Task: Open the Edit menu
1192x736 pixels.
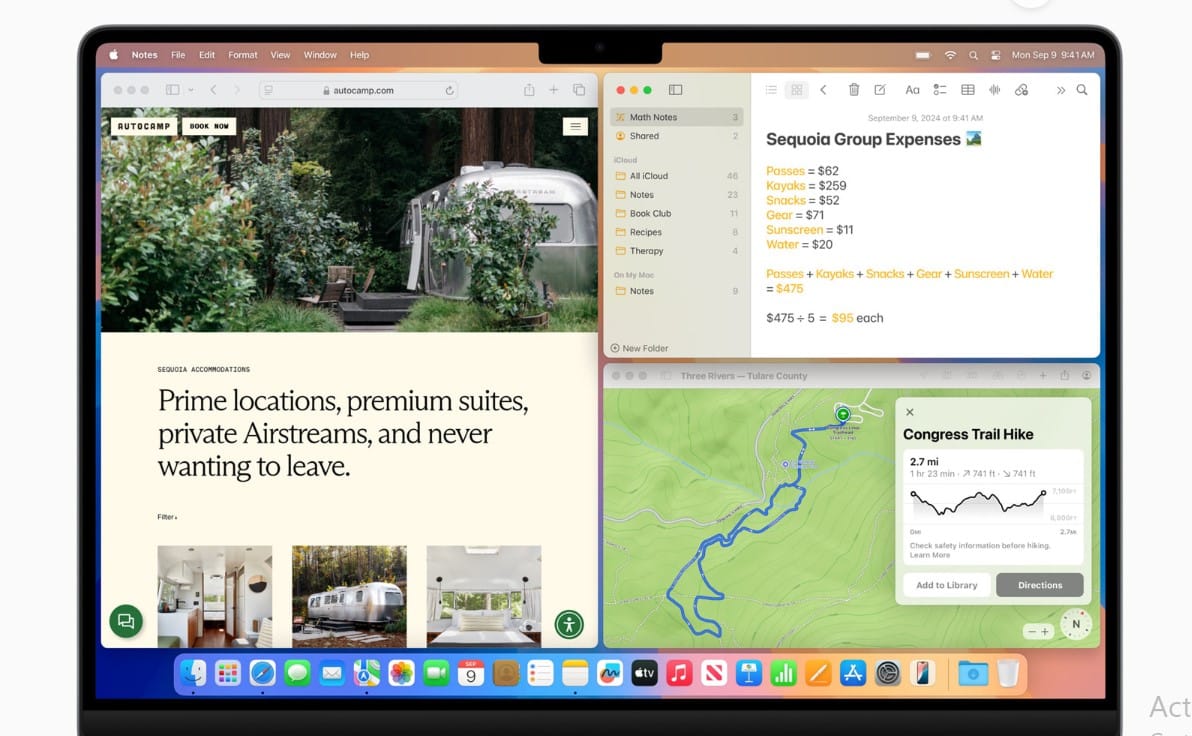Action: (207, 55)
